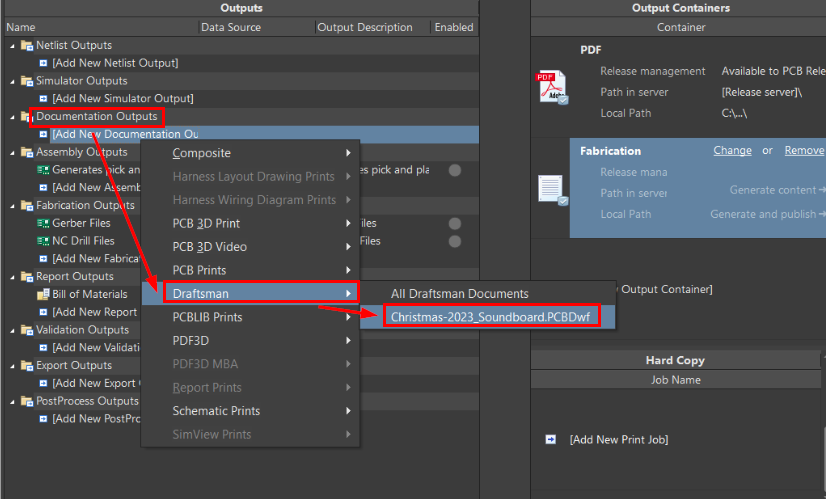Enable the pick and place output toggle

coord(455,170)
